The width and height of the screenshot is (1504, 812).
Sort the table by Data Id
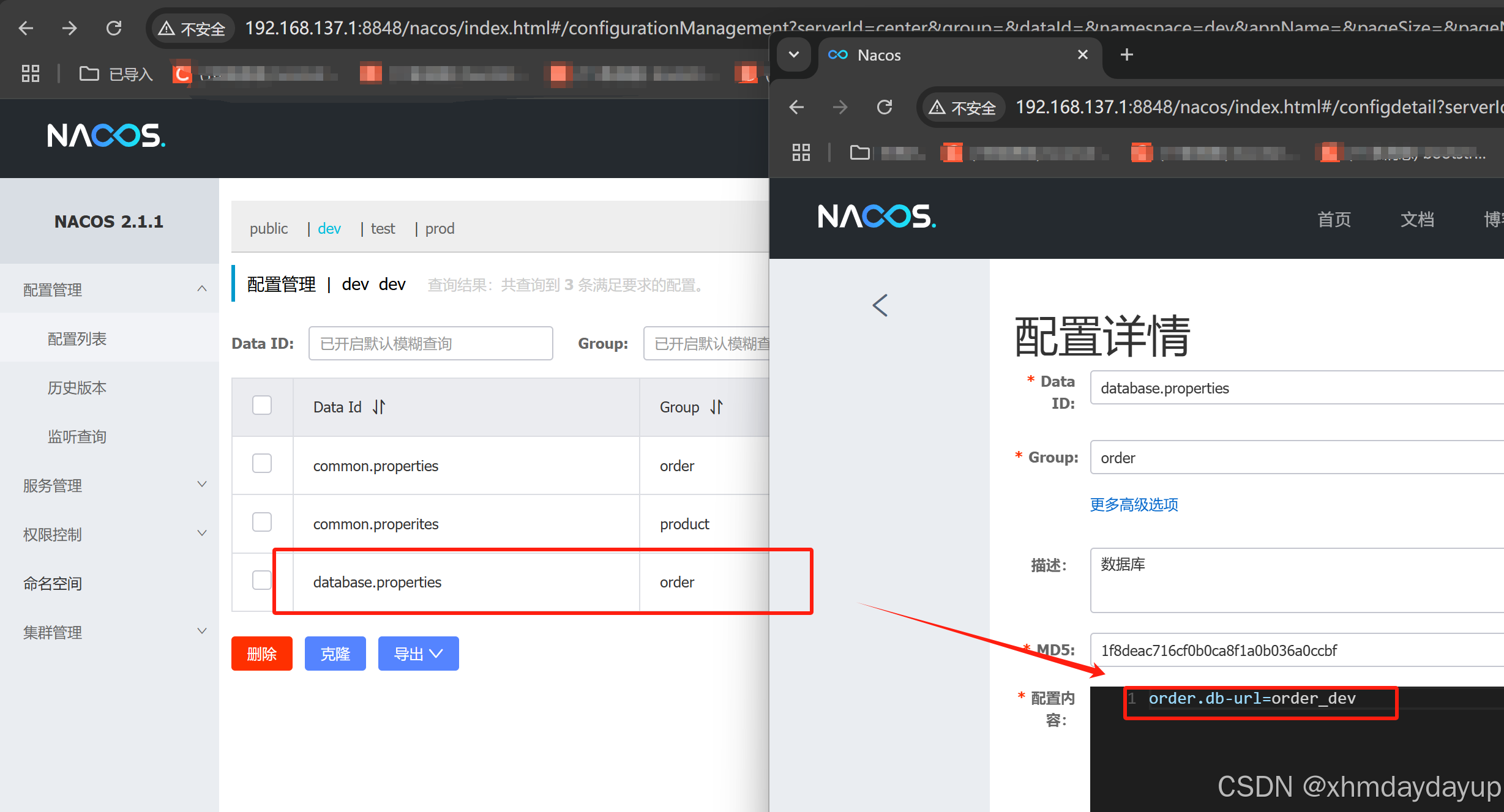tap(379, 406)
